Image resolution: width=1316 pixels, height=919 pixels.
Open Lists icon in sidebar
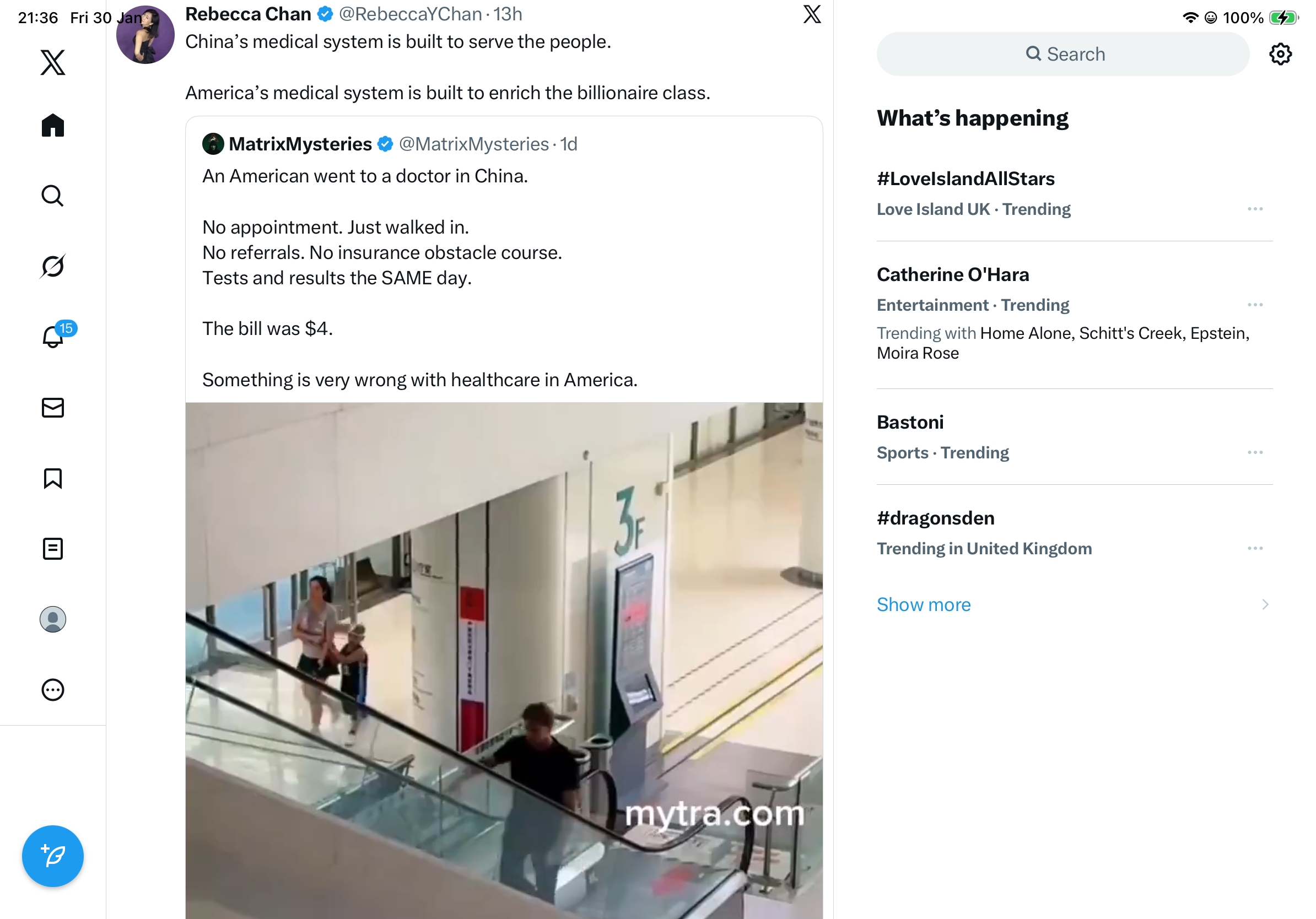pos(53,548)
